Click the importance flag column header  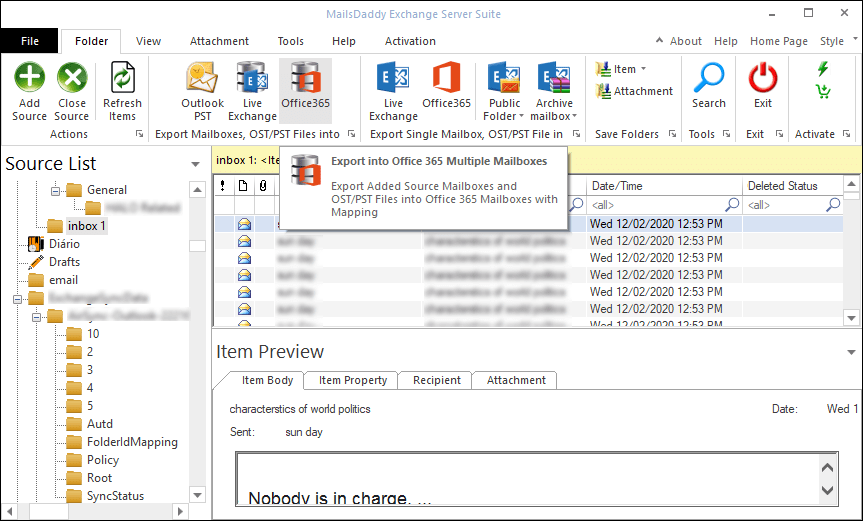(x=222, y=186)
